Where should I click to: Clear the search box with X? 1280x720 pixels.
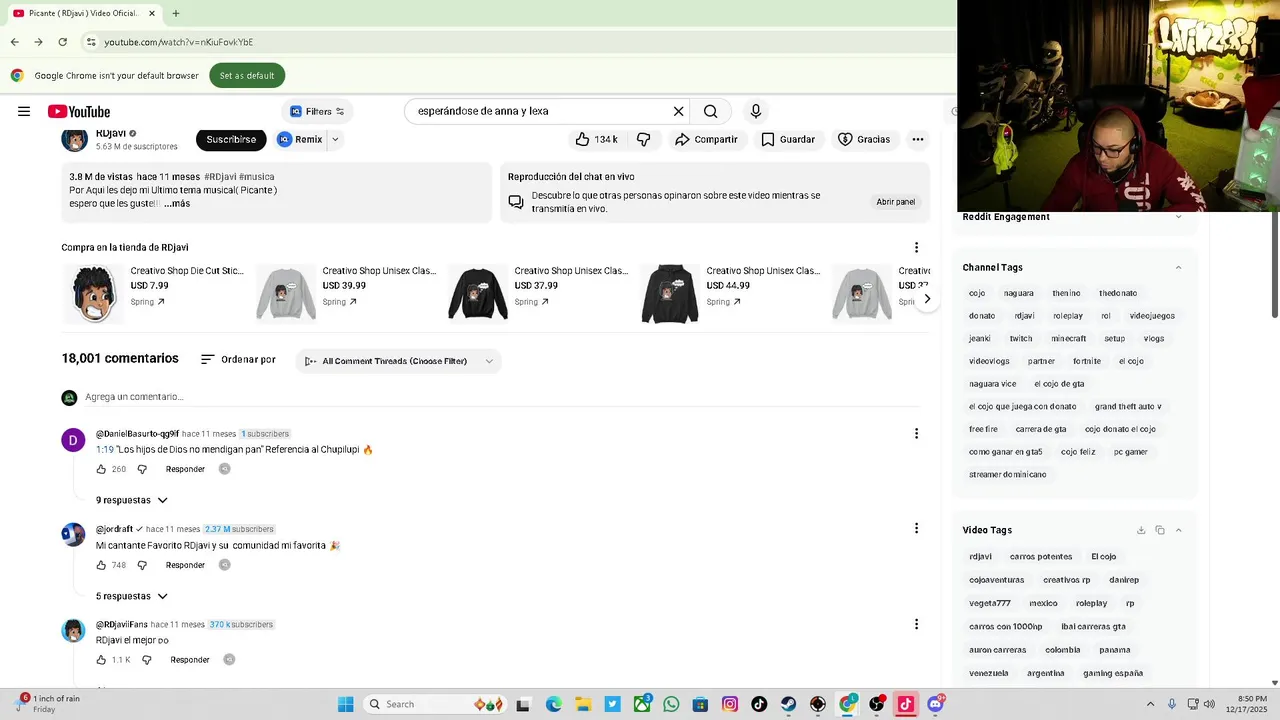[x=678, y=111]
